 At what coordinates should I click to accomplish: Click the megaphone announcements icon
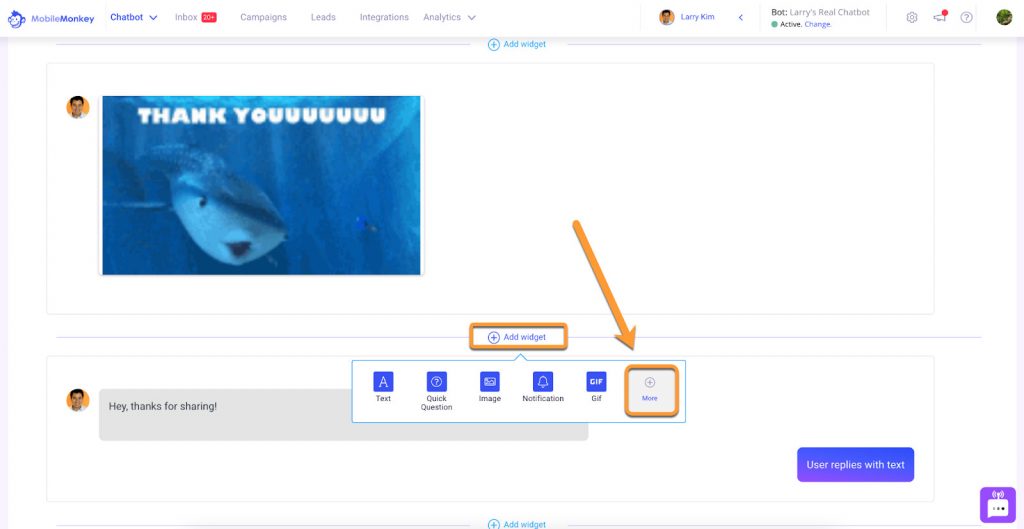940,18
